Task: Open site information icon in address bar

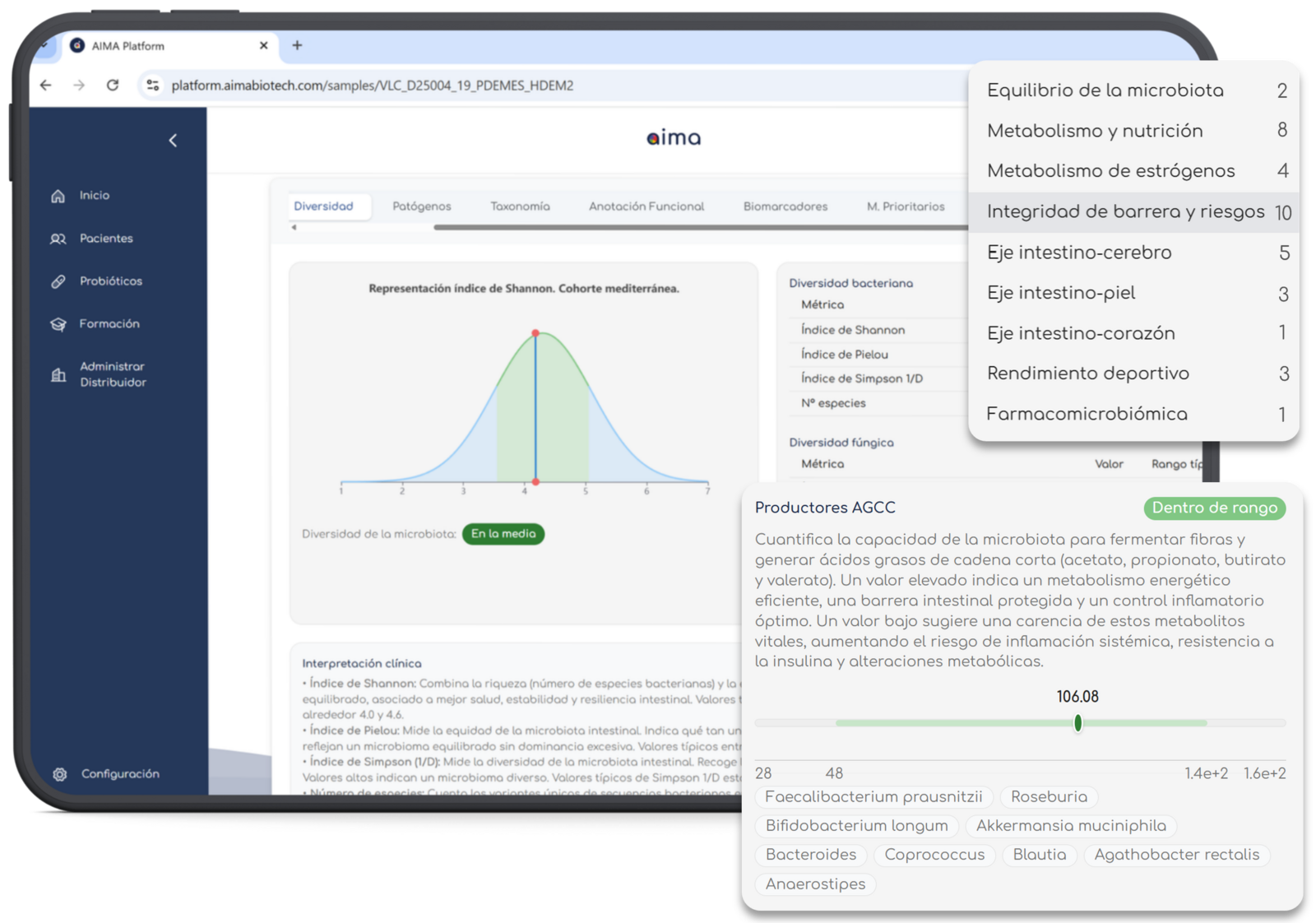Action: tap(152, 85)
